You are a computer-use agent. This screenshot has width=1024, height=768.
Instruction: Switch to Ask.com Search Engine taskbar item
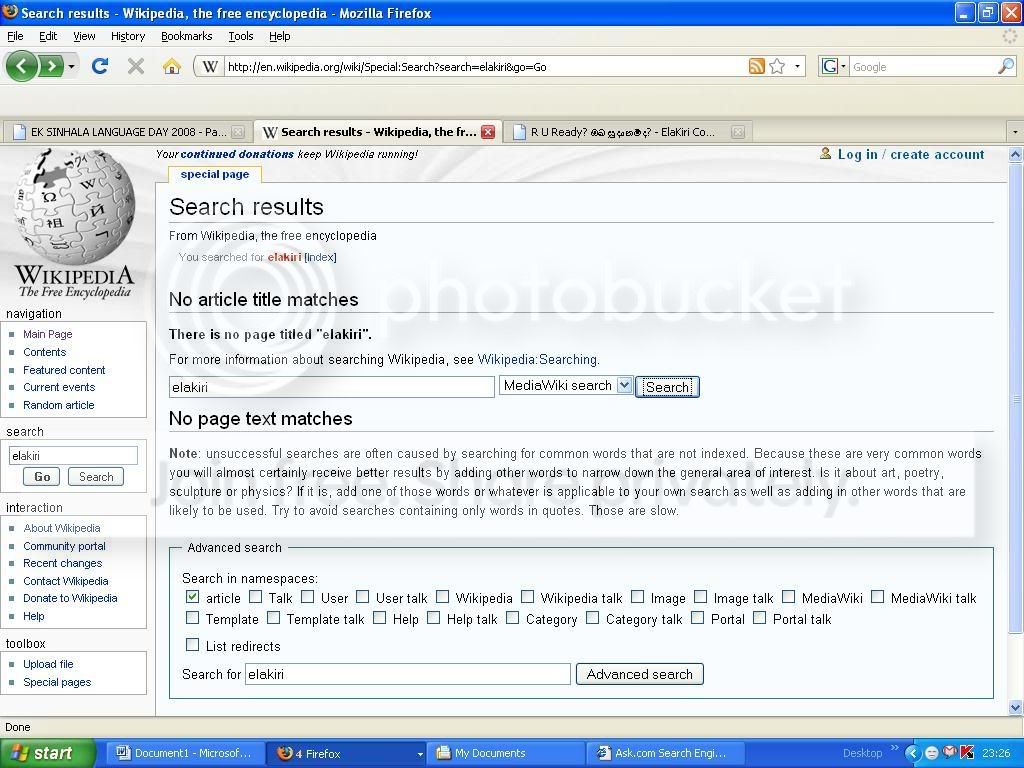667,753
